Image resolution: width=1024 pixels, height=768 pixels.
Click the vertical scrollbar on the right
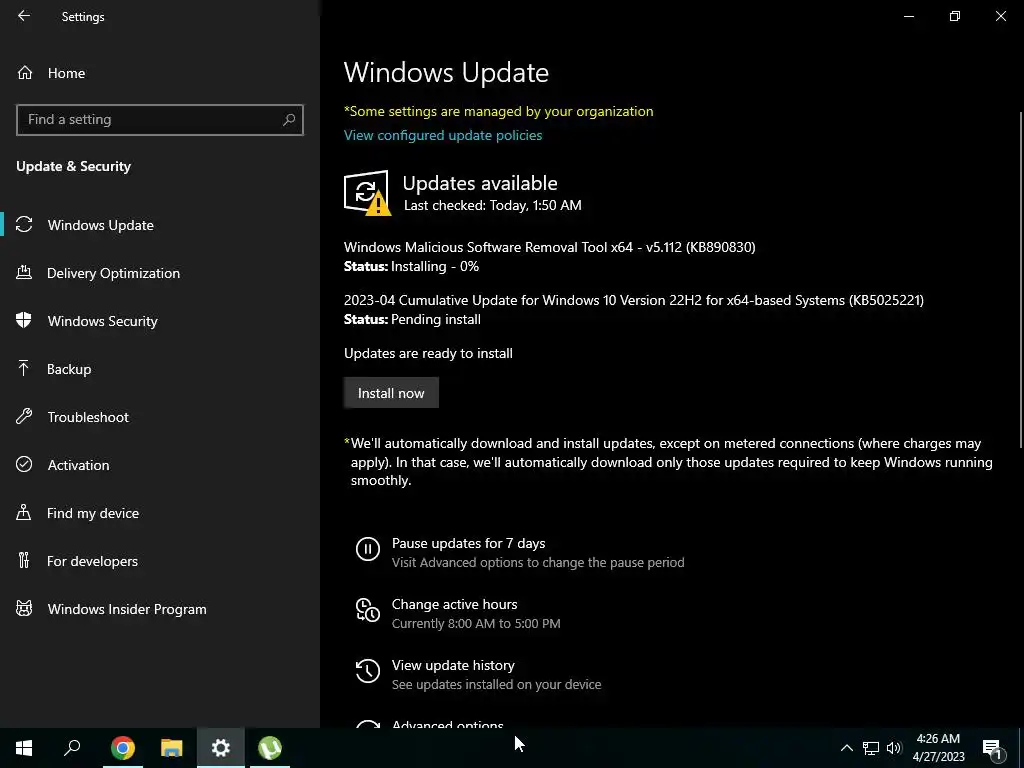pyautogui.click(x=1021, y=281)
